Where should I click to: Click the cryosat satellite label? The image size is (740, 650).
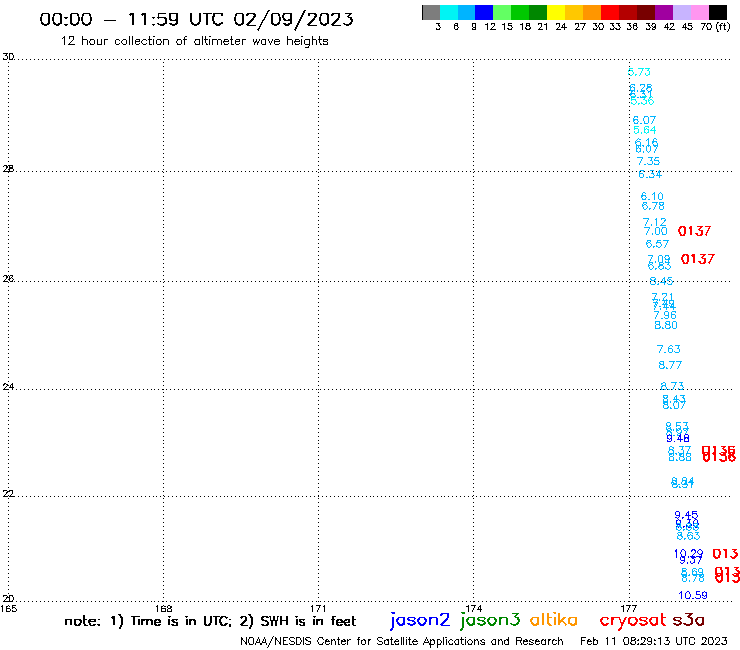pos(632,621)
